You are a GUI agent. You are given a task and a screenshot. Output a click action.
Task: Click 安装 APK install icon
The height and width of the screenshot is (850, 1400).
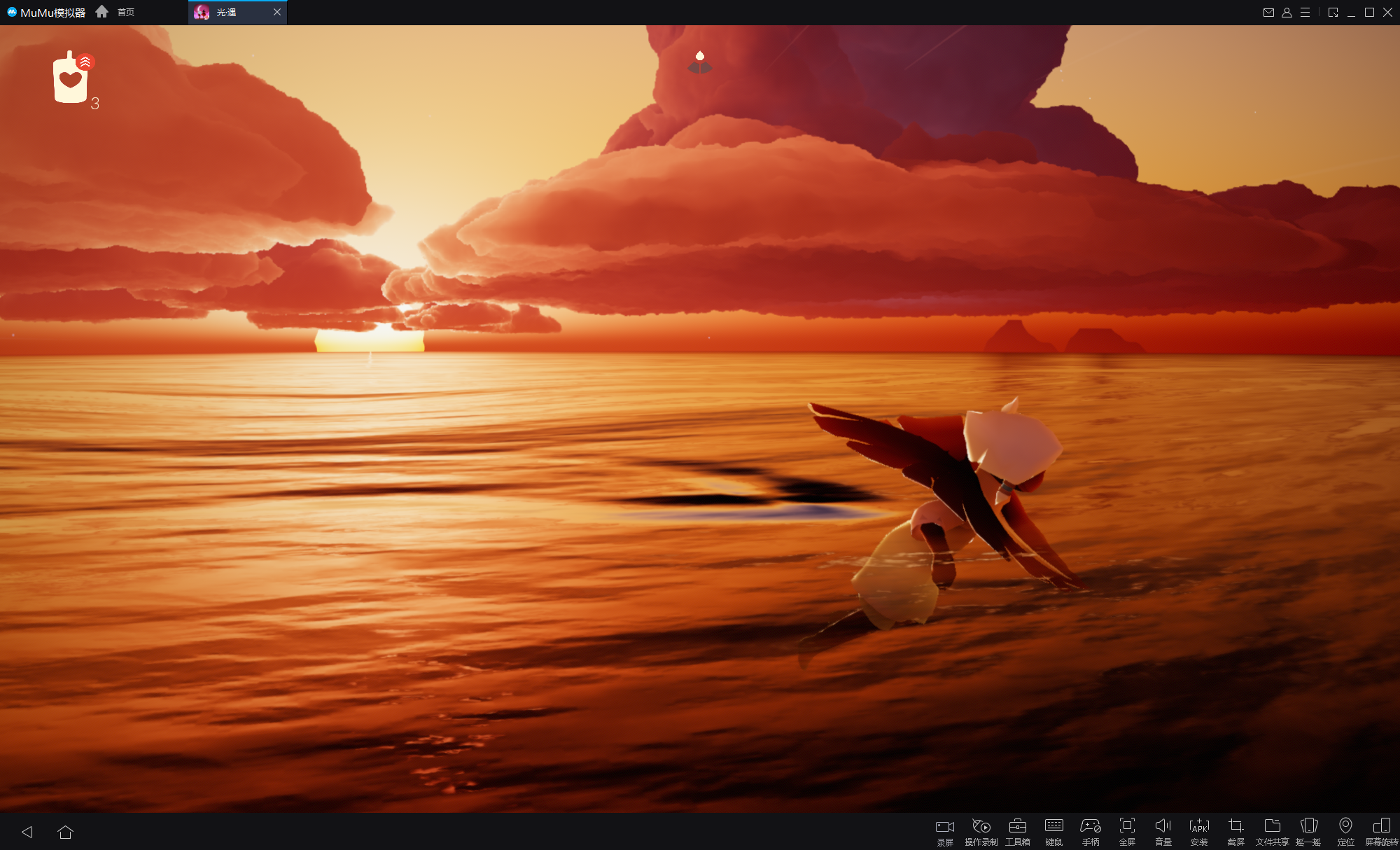1199,832
